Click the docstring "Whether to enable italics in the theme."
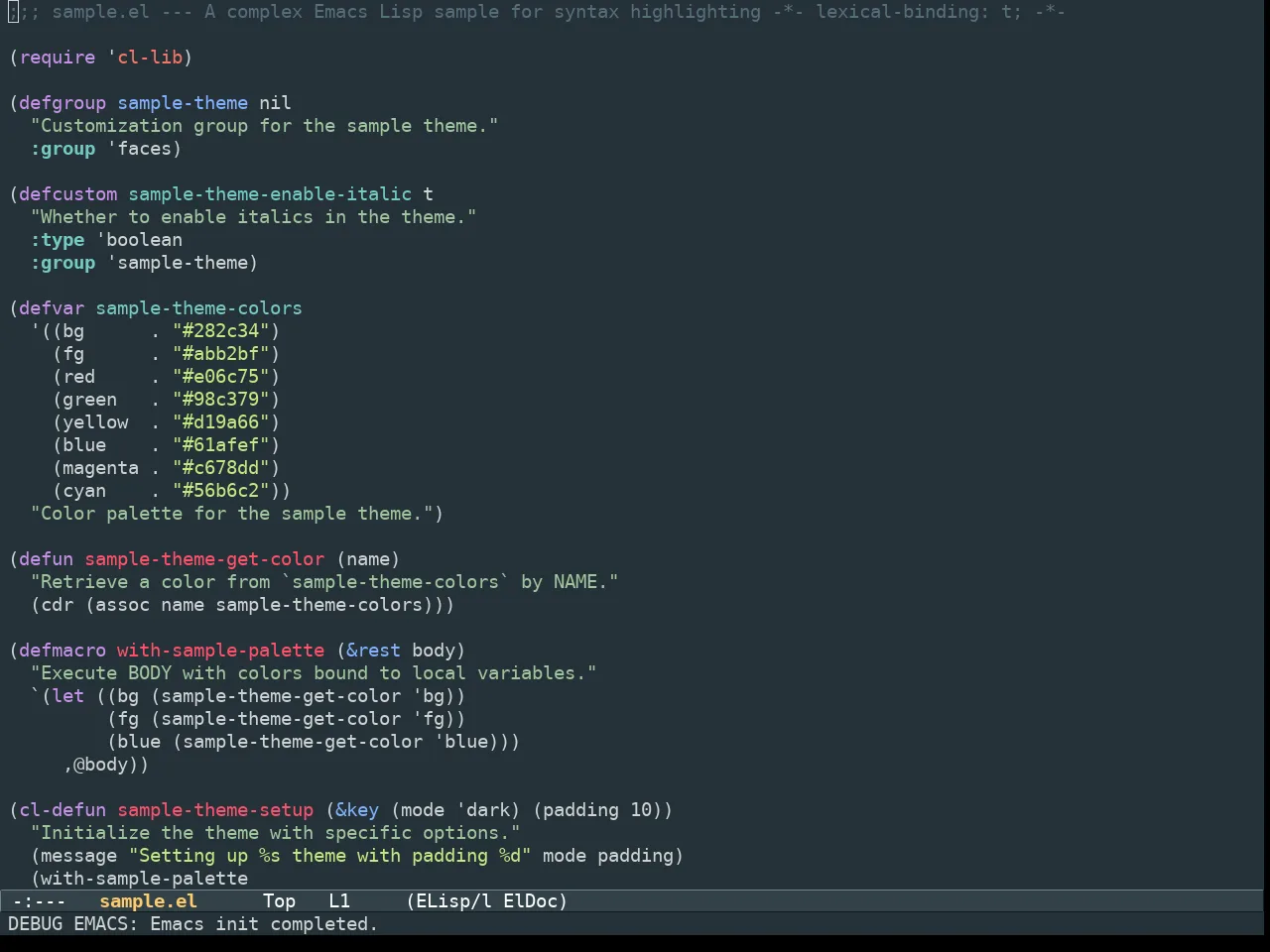The height and width of the screenshot is (952, 1270). click(253, 217)
